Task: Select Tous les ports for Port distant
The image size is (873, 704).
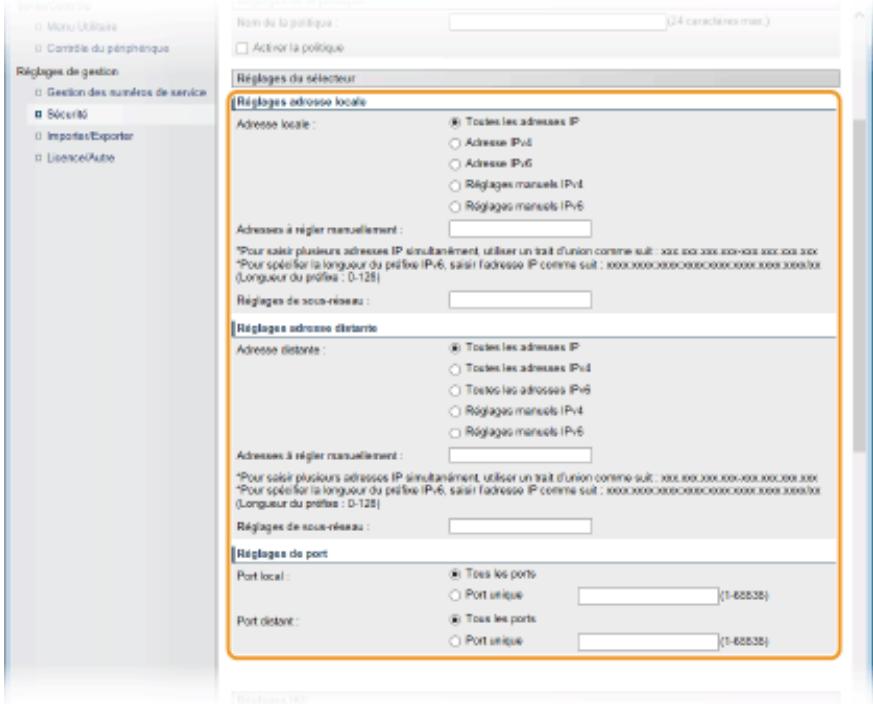Action: tap(455, 619)
